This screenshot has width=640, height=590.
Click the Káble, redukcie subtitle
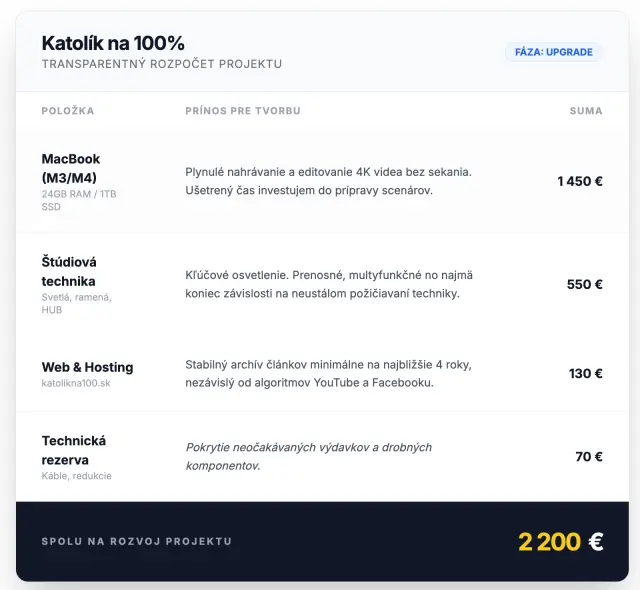(x=77, y=476)
